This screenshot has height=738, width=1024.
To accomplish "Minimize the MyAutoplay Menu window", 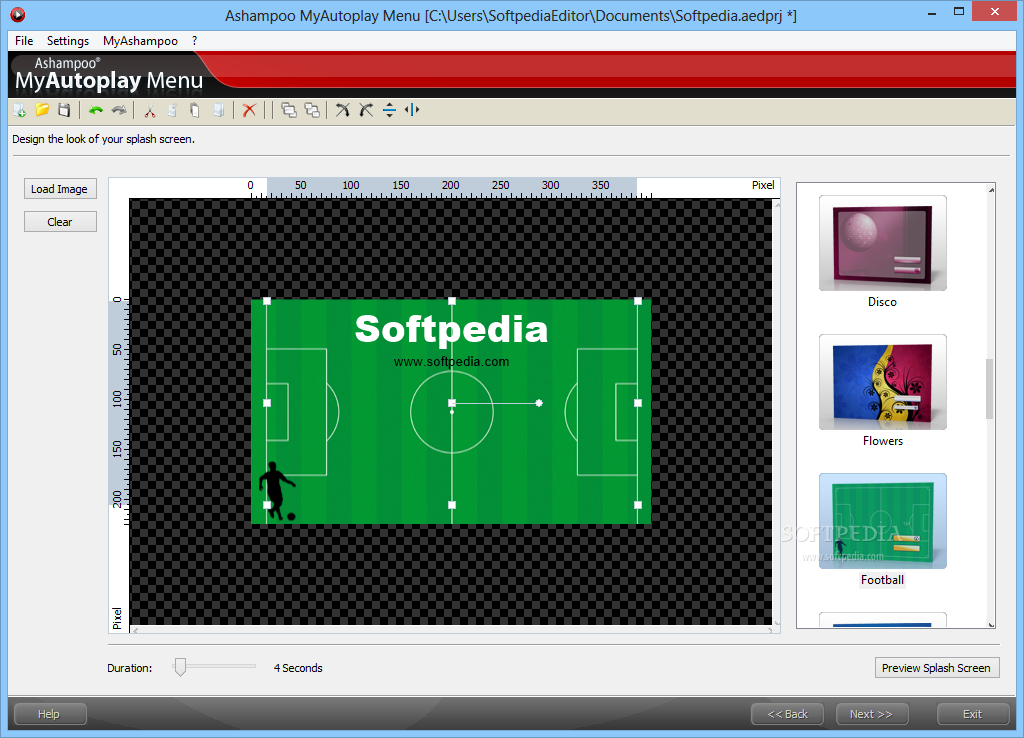I will 932,12.
